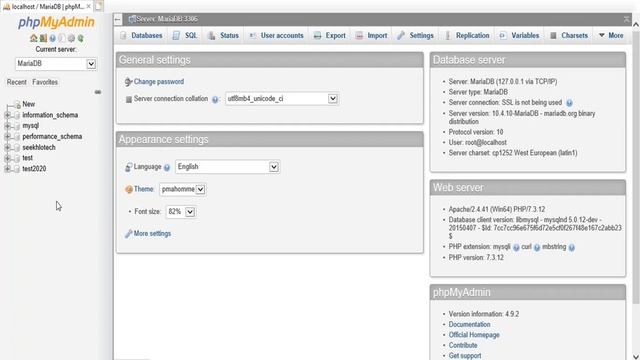Open the Language dropdown showing English

coord(227,167)
